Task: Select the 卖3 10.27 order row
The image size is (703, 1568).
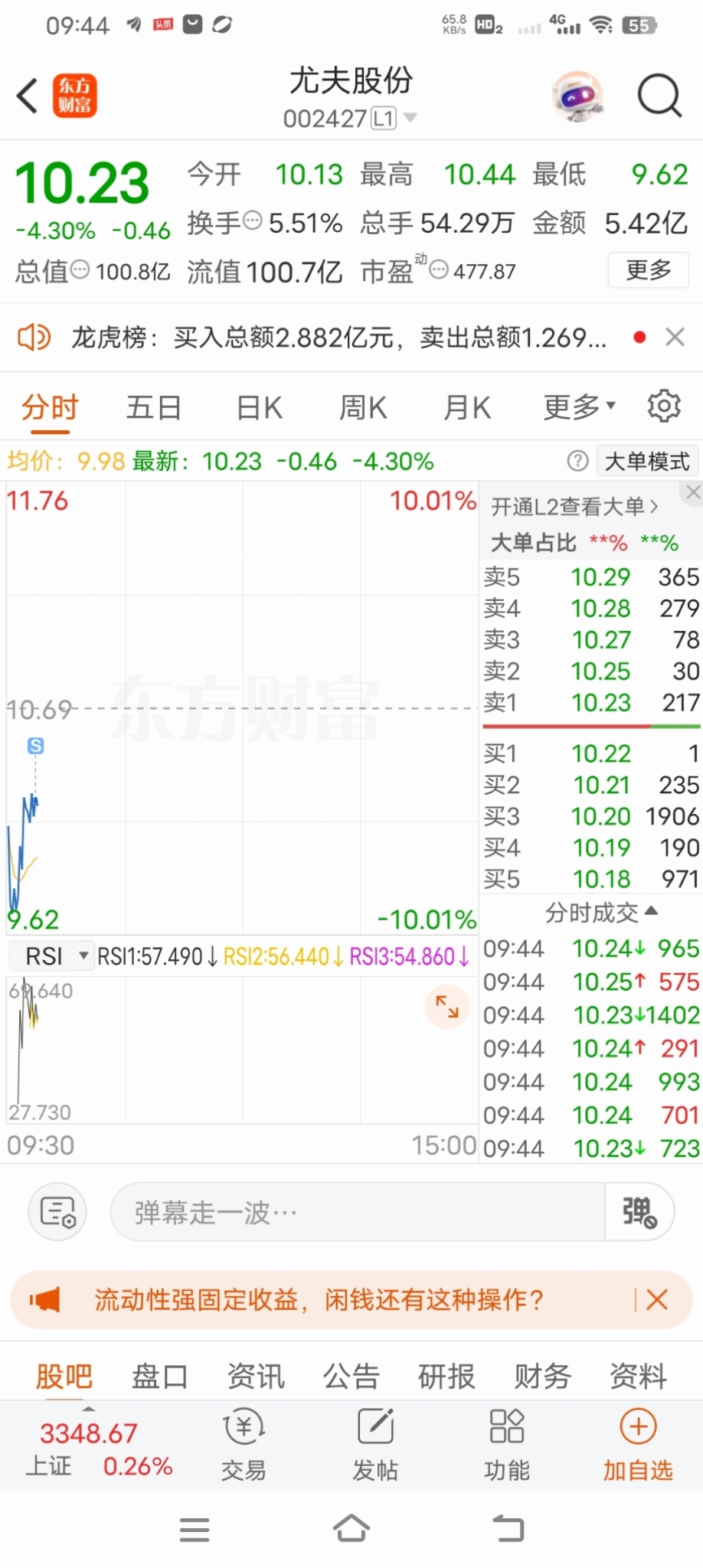Action: click(x=591, y=639)
